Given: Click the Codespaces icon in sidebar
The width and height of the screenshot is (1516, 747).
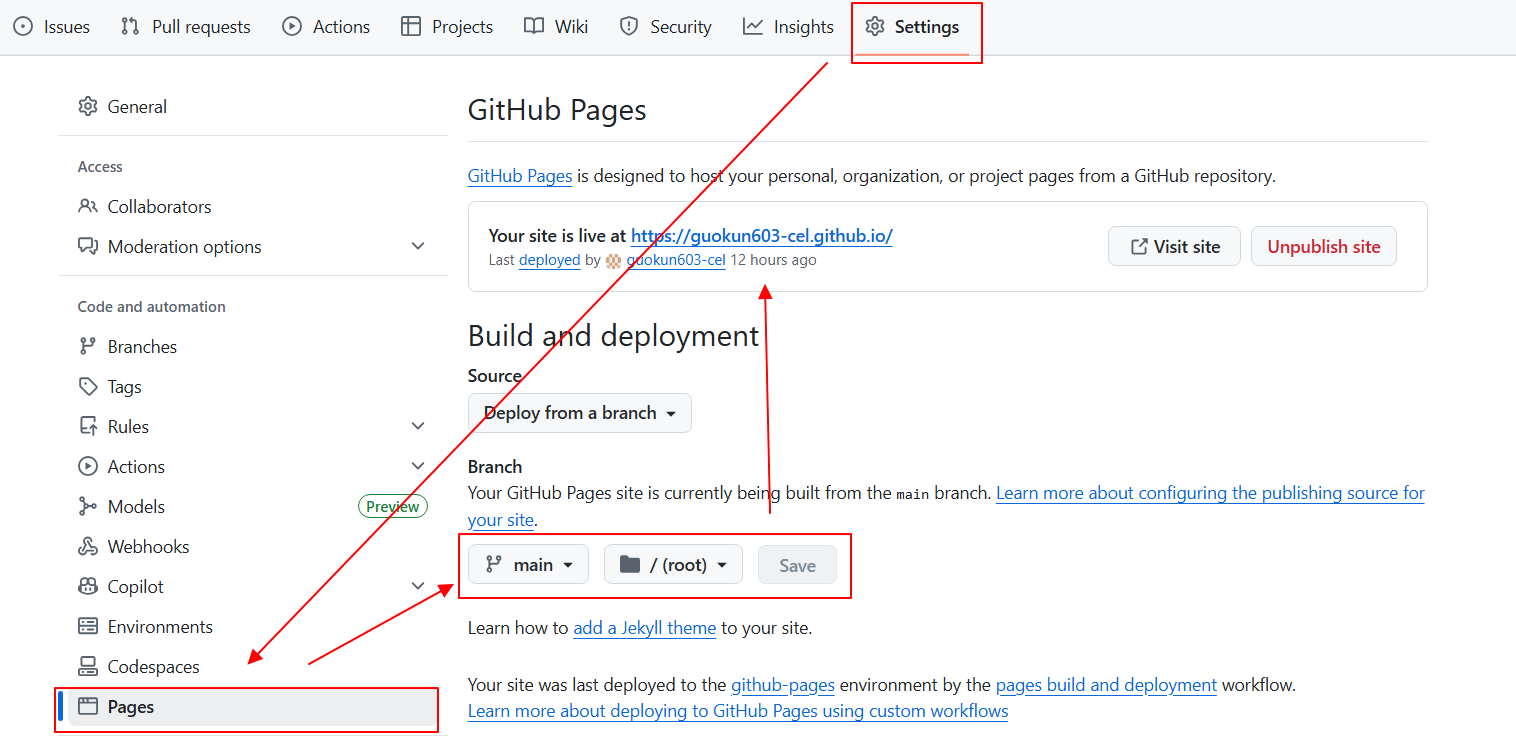Looking at the screenshot, I should point(88,667).
